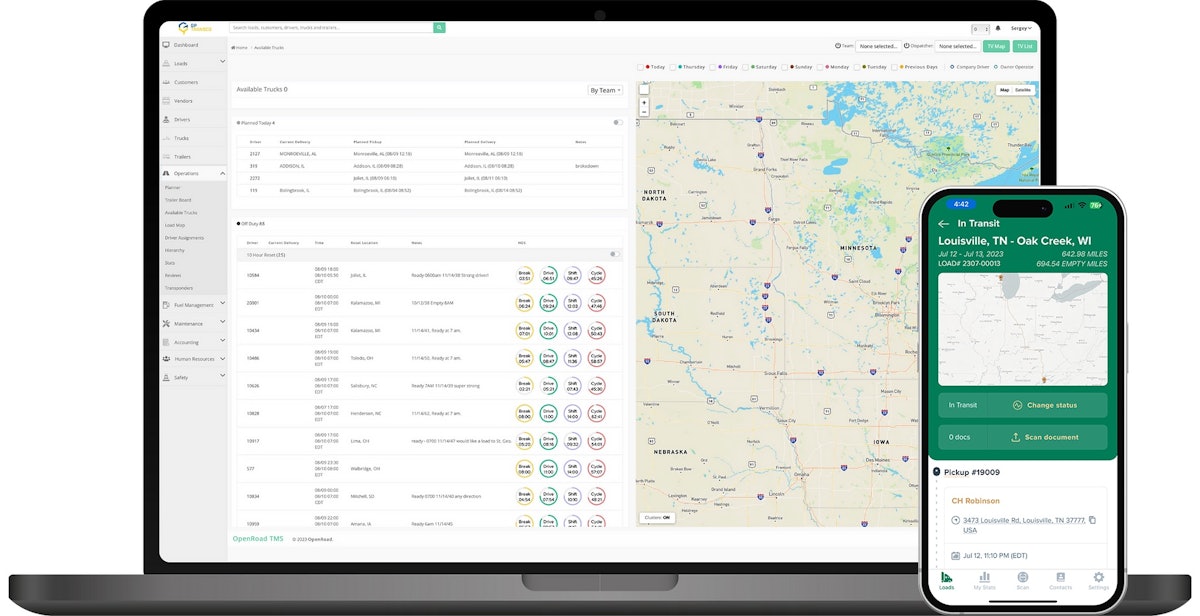The height and width of the screenshot is (616, 1200).
Task: Toggle the Planned Today section switch
Action: 617,123
